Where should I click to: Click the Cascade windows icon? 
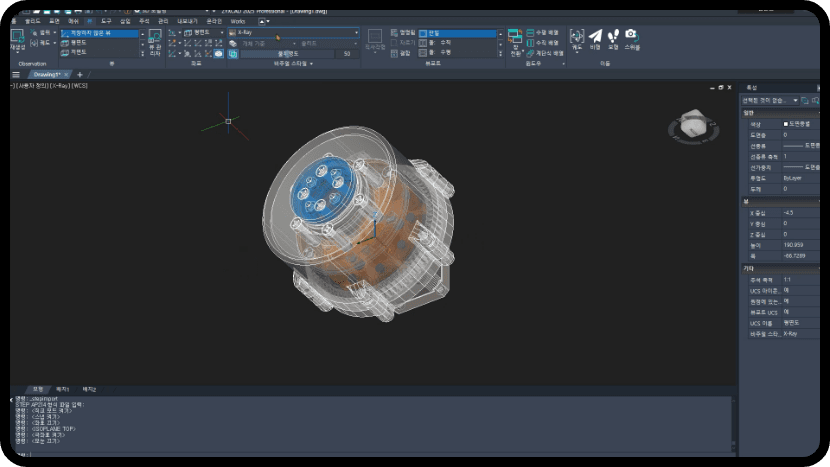tap(530, 53)
